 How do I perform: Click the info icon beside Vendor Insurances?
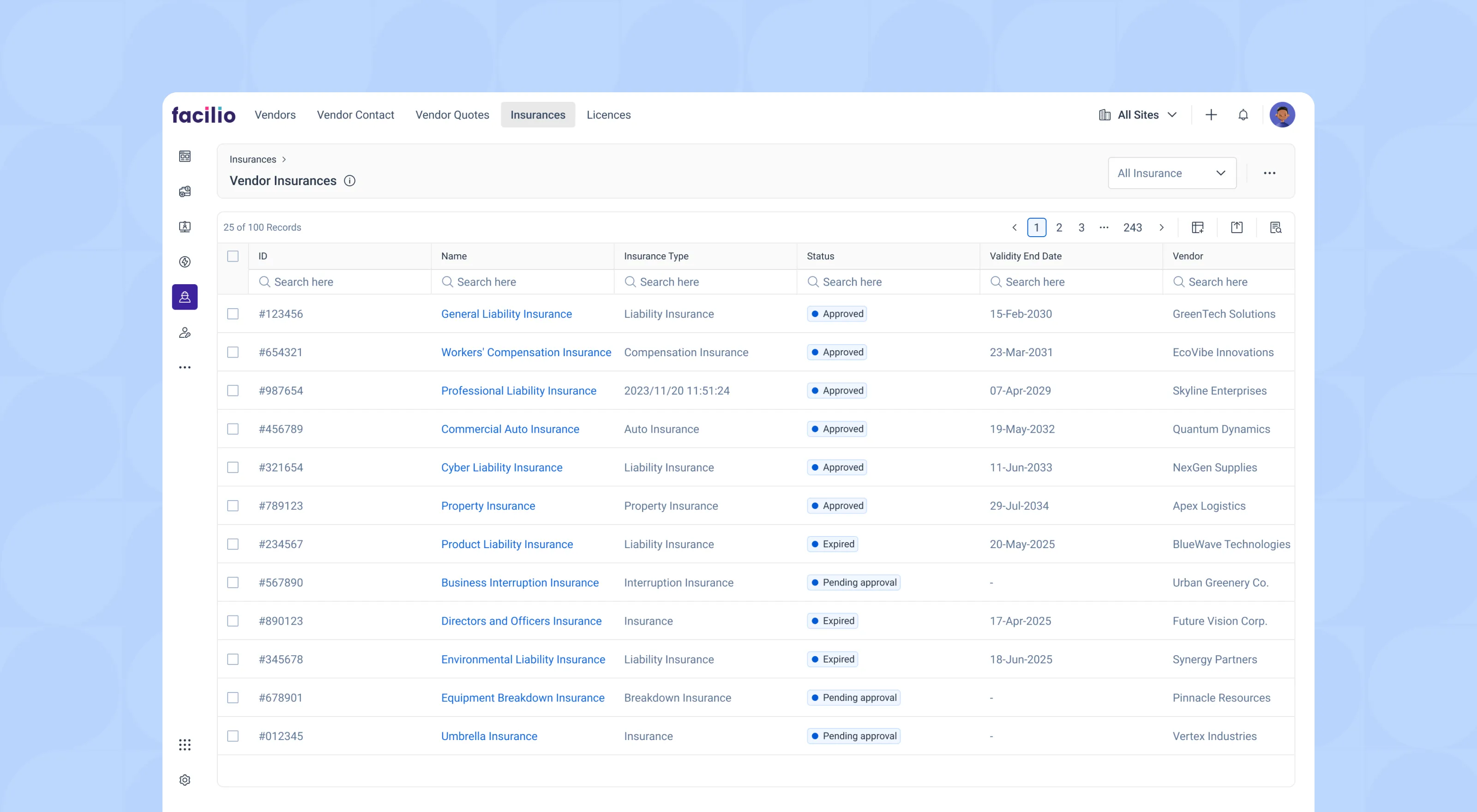click(x=349, y=180)
